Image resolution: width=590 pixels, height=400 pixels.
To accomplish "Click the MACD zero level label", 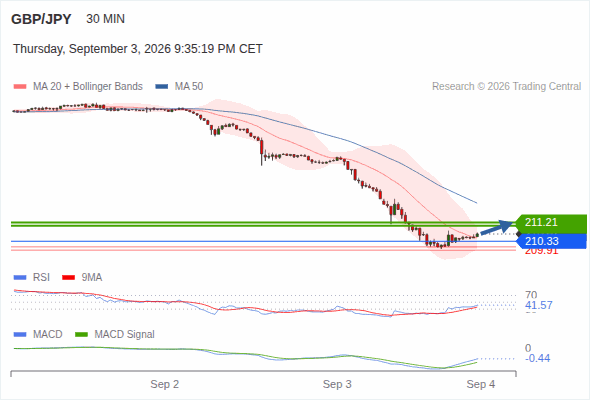I will [528, 348].
